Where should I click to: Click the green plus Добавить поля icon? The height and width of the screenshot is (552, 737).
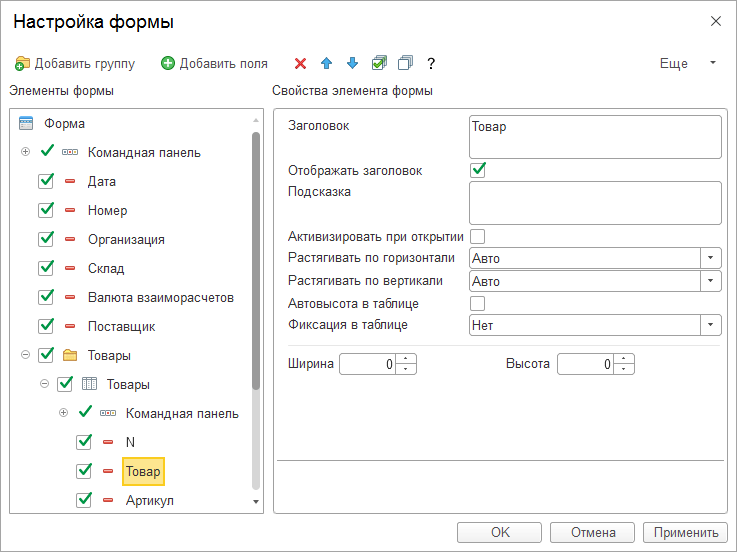pyautogui.click(x=167, y=63)
